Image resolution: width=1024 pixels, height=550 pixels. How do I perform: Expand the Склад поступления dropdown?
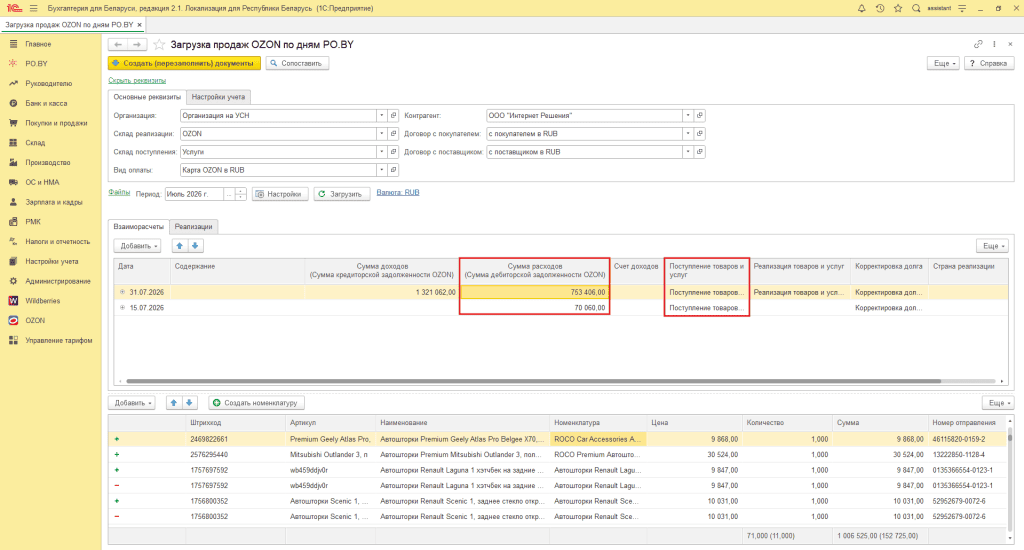[x=381, y=152]
